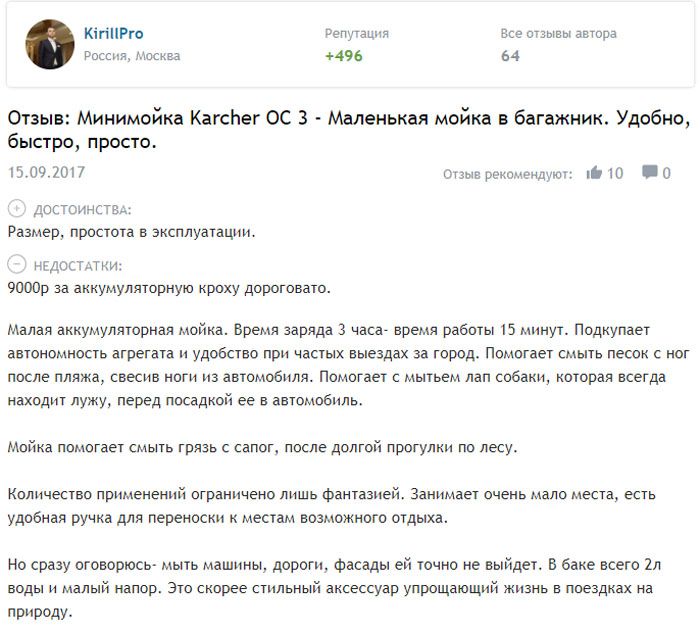This screenshot has height=633, width=700.
Task: Click the recommend count 10
Action: point(615,173)
